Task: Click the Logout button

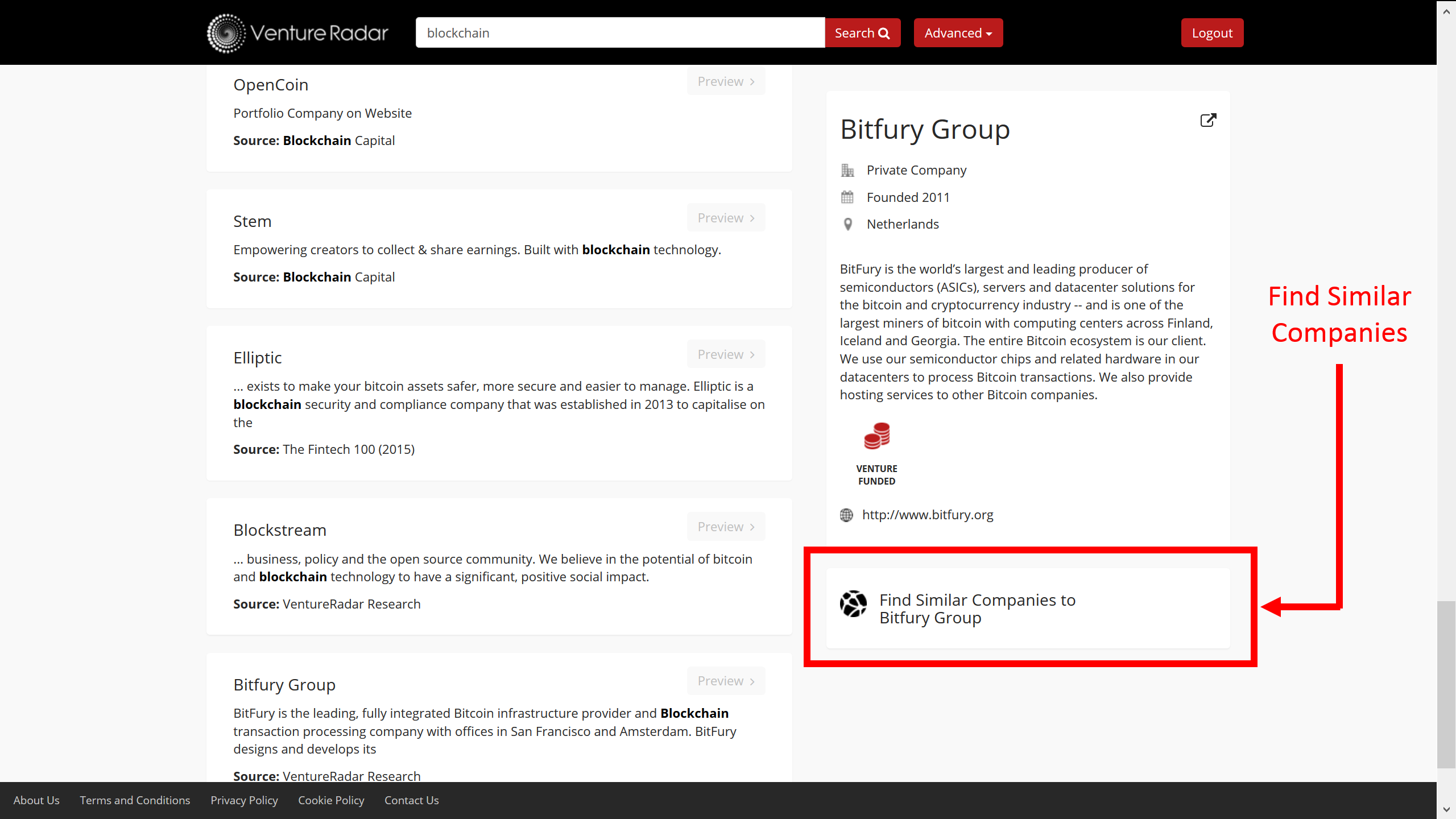Action: point(1212,32)
